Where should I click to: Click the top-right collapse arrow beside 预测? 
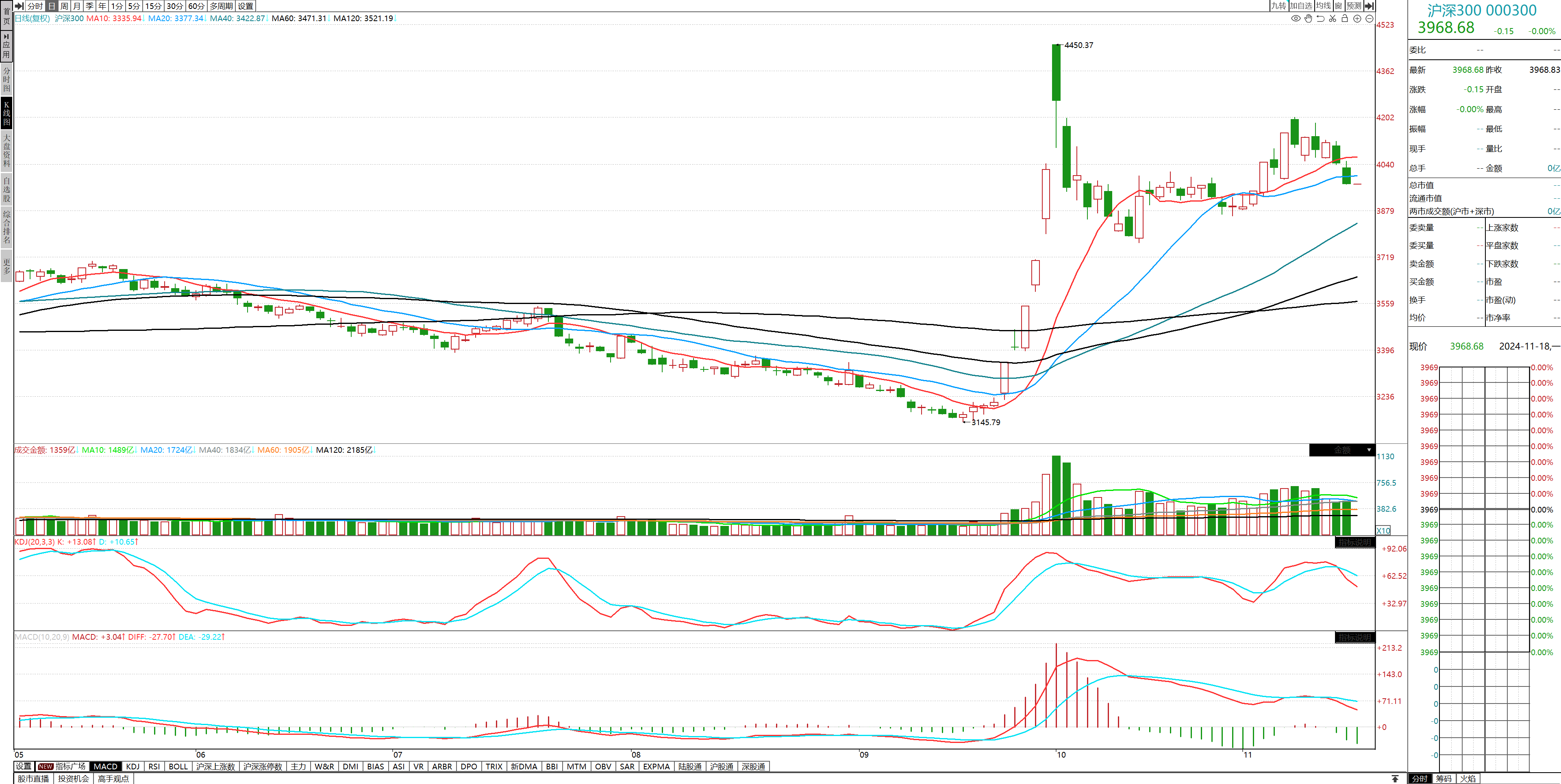[1369, 6]
